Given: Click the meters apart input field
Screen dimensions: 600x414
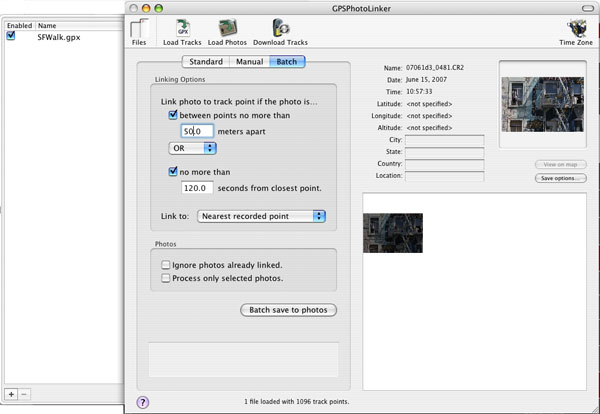Looking at the screenshot, I should (x=197, y=131).
